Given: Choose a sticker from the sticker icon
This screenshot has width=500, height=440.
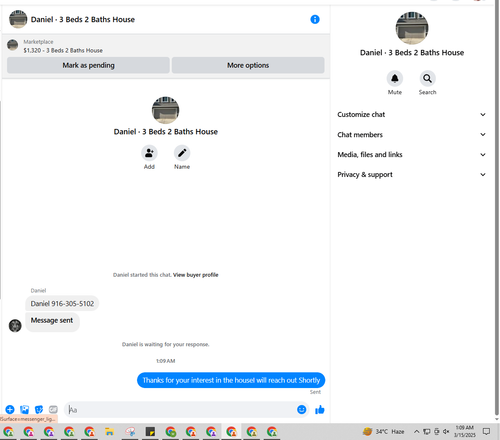Looking at the screenshot, I should pos(39,409).
